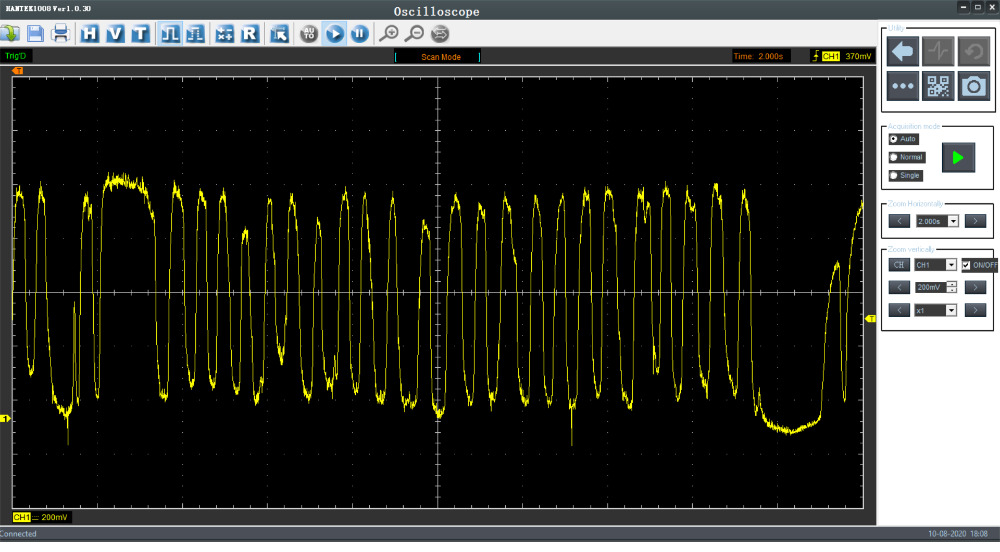This screenshot has height=552, width=1000.
Task: Select the dotted square-wave display icon
Action: (x=196, y=33)
